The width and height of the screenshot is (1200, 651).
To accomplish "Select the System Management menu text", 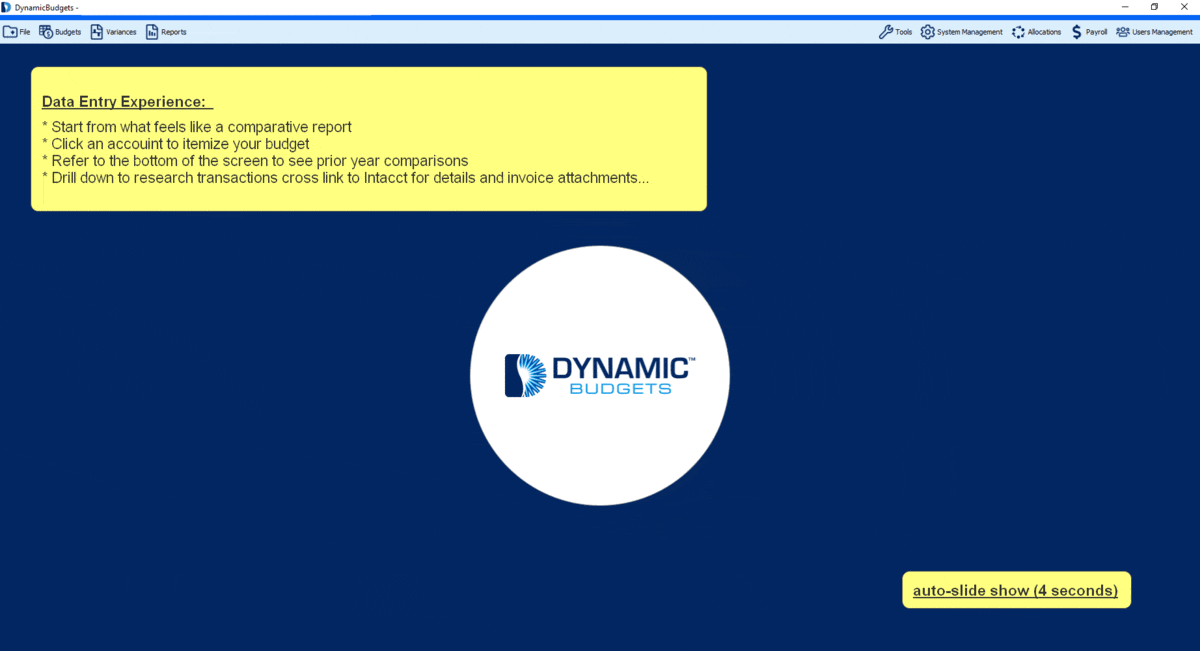I will coord(969,32).
